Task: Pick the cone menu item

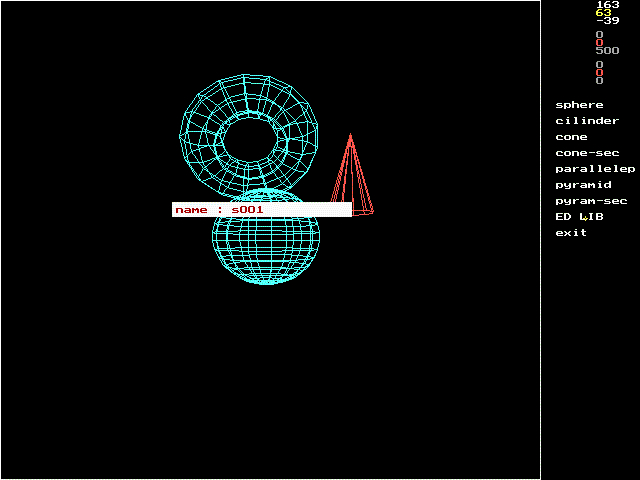Action: (x=571, y=137)
